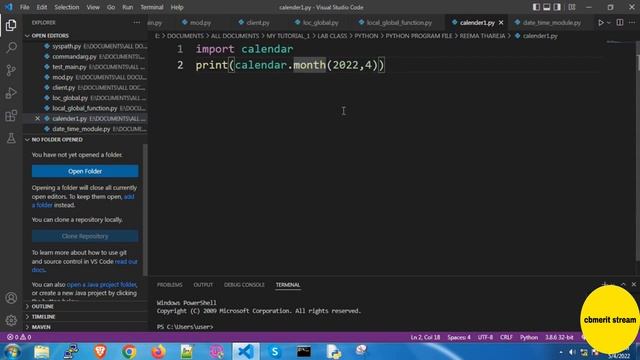This screenshot has height=360, width=640.
Task: Collapse the Open Editors section
Action: [x=85, y=36]
